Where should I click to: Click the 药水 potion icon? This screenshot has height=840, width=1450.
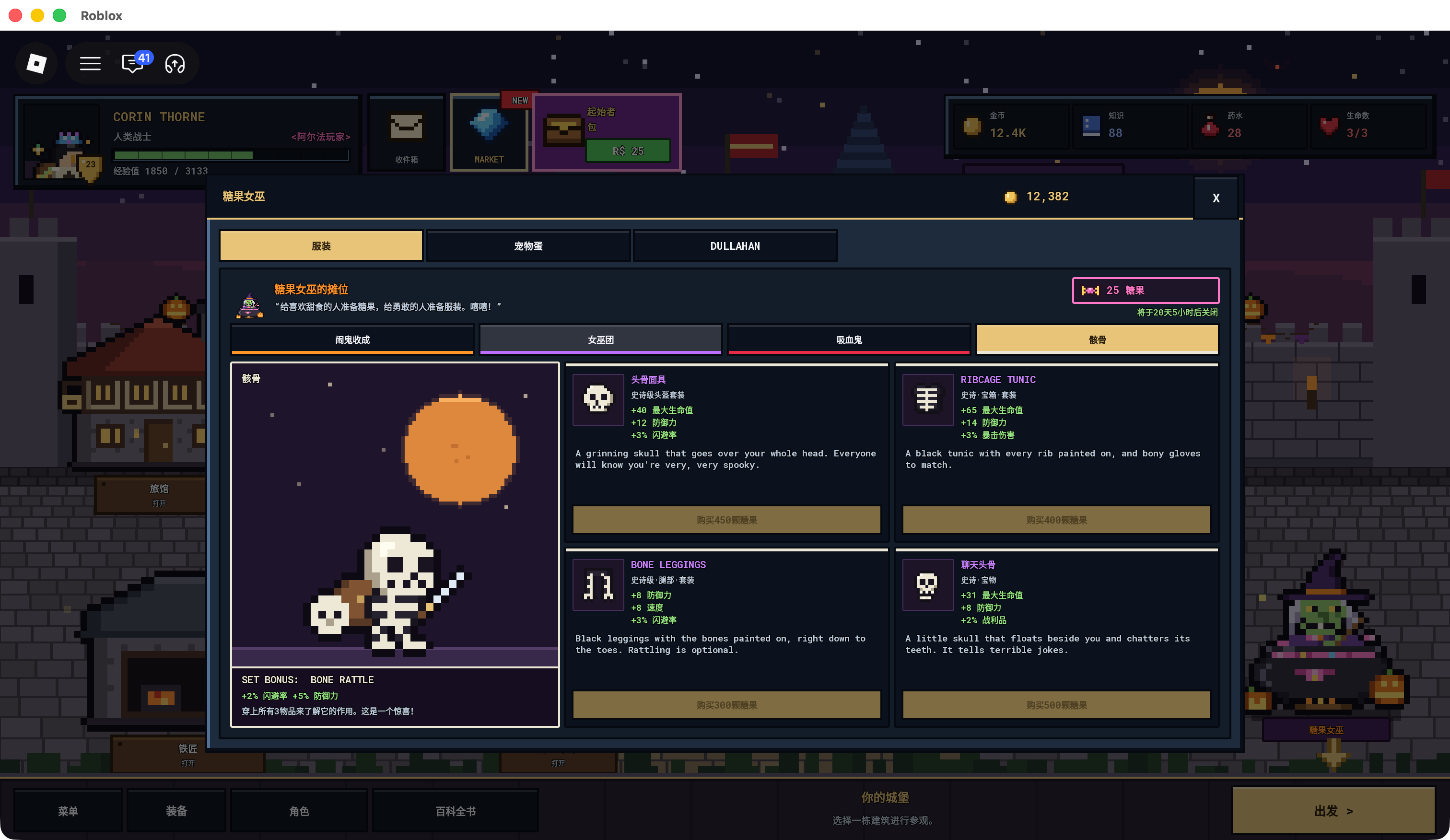click(1209, 126)
